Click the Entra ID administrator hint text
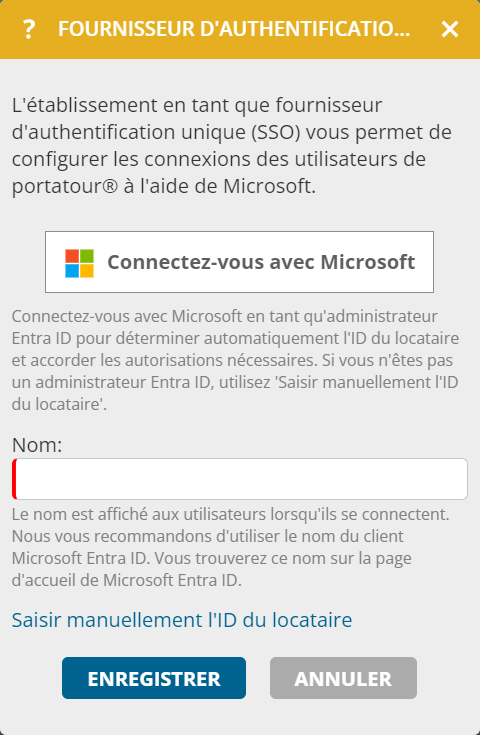480x735 pixels. (x=235, y=360)
